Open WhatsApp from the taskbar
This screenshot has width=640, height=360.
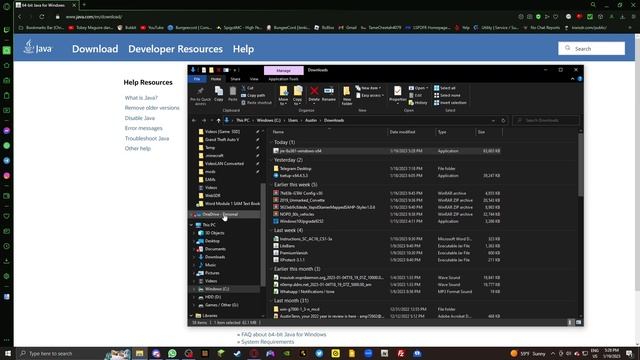click(x=172, y=353)
